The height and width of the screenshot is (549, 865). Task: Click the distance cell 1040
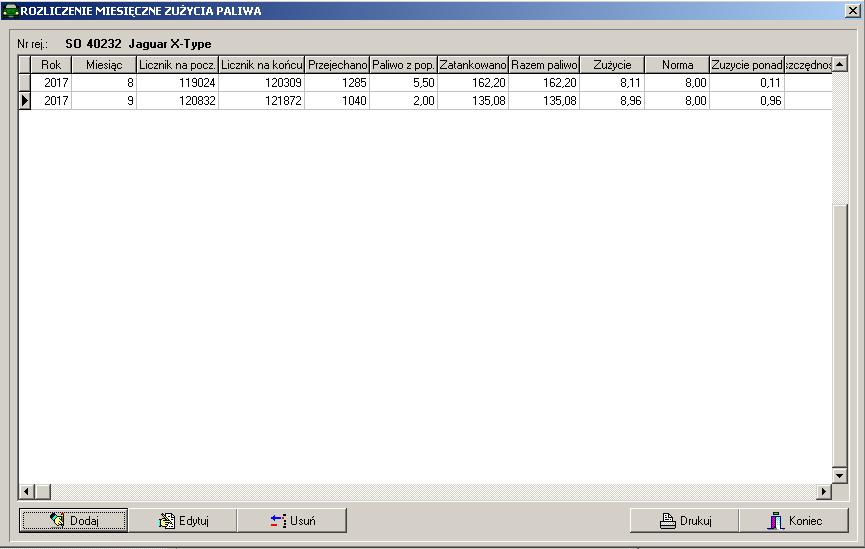337,100
